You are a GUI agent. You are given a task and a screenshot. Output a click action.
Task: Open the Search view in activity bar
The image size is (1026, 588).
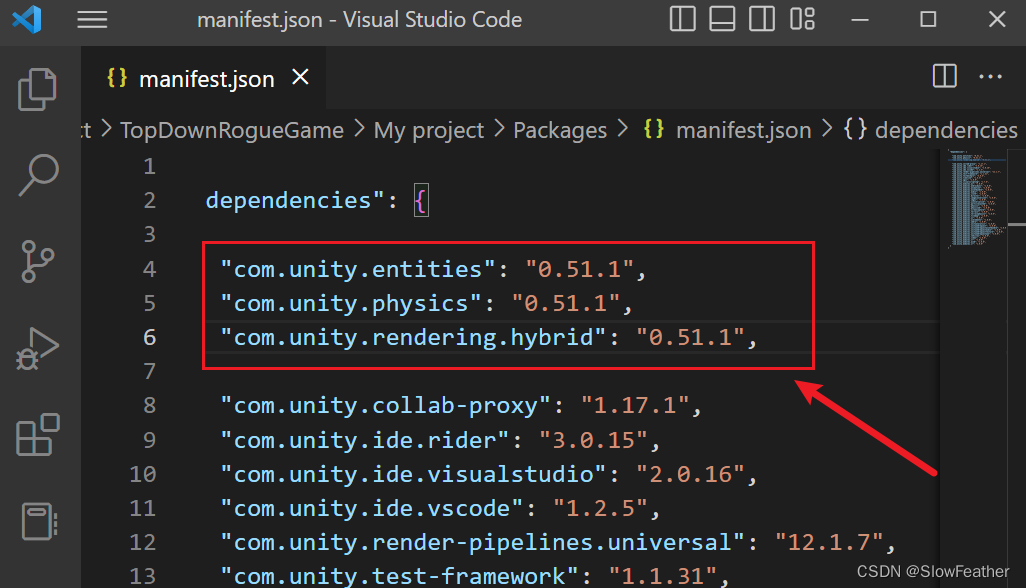[39, 175]
